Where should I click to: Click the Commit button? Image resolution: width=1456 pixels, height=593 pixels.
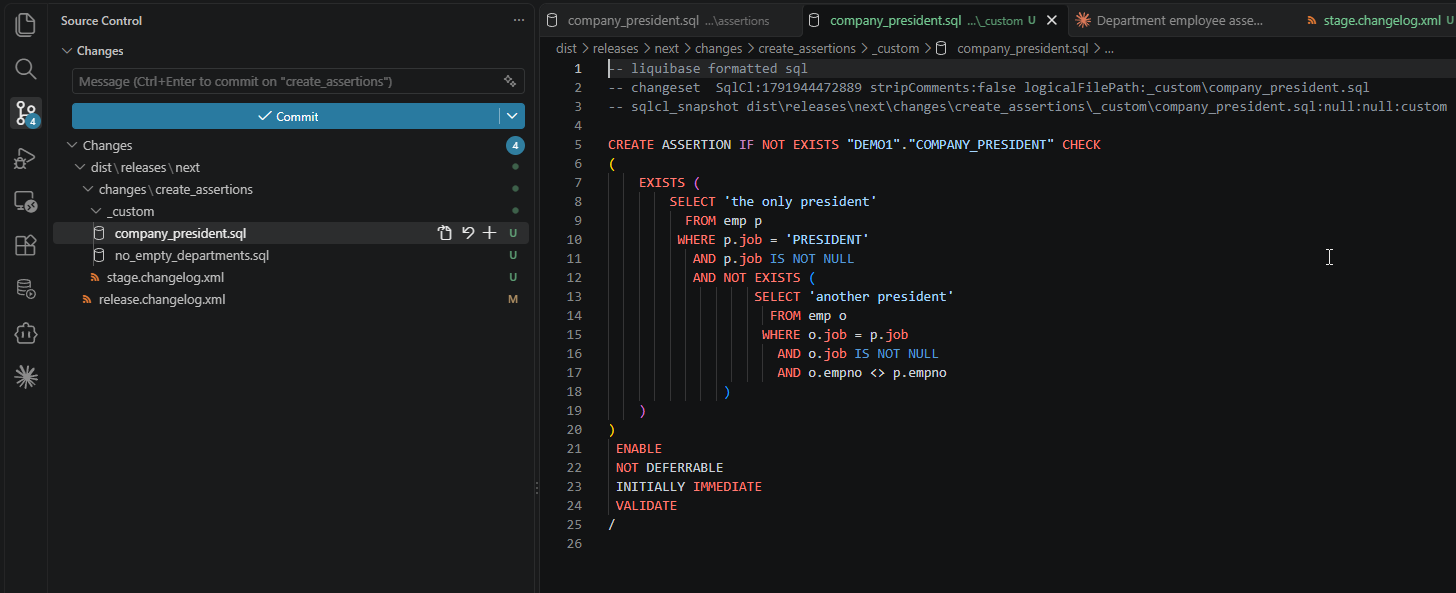(x=286, y=116)
